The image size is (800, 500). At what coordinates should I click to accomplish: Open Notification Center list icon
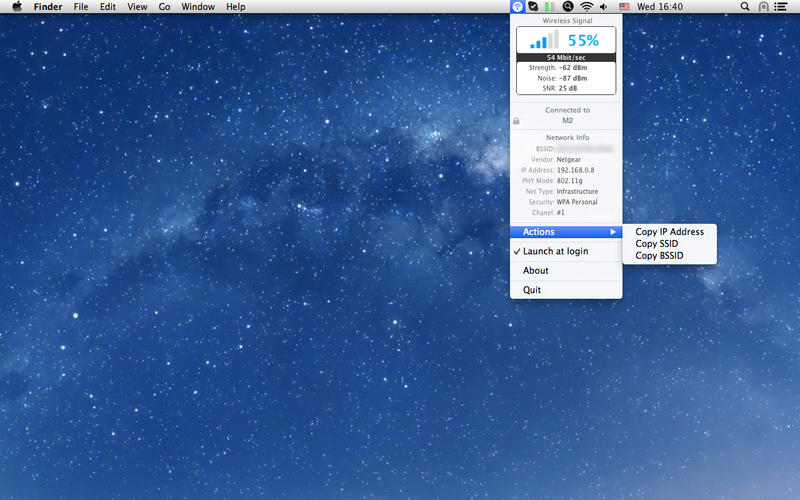tap(782, 7)
